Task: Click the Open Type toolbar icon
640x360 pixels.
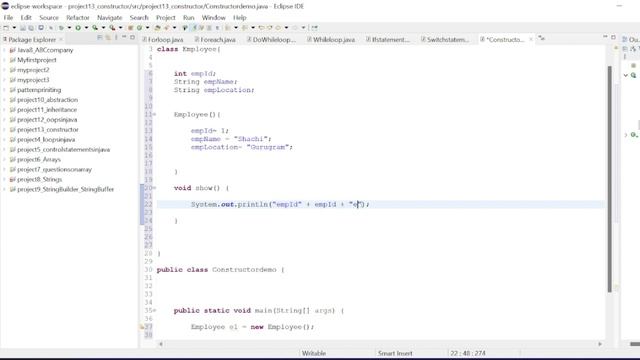Action: [157, 28]
